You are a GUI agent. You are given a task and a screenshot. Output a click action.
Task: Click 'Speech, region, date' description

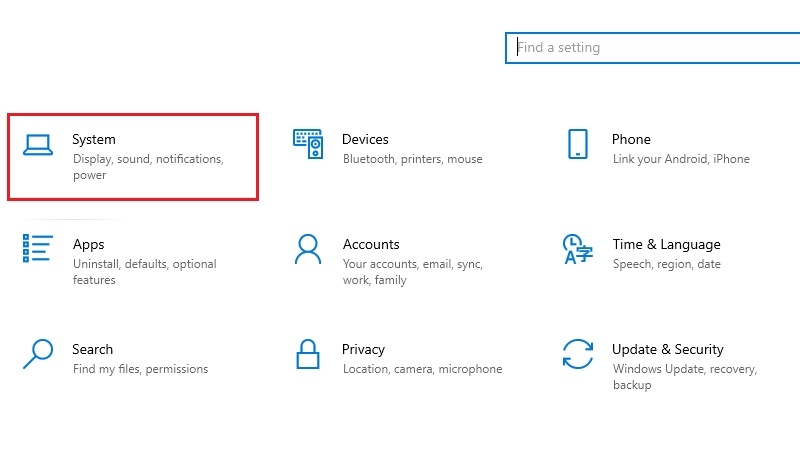pos(666,264)
